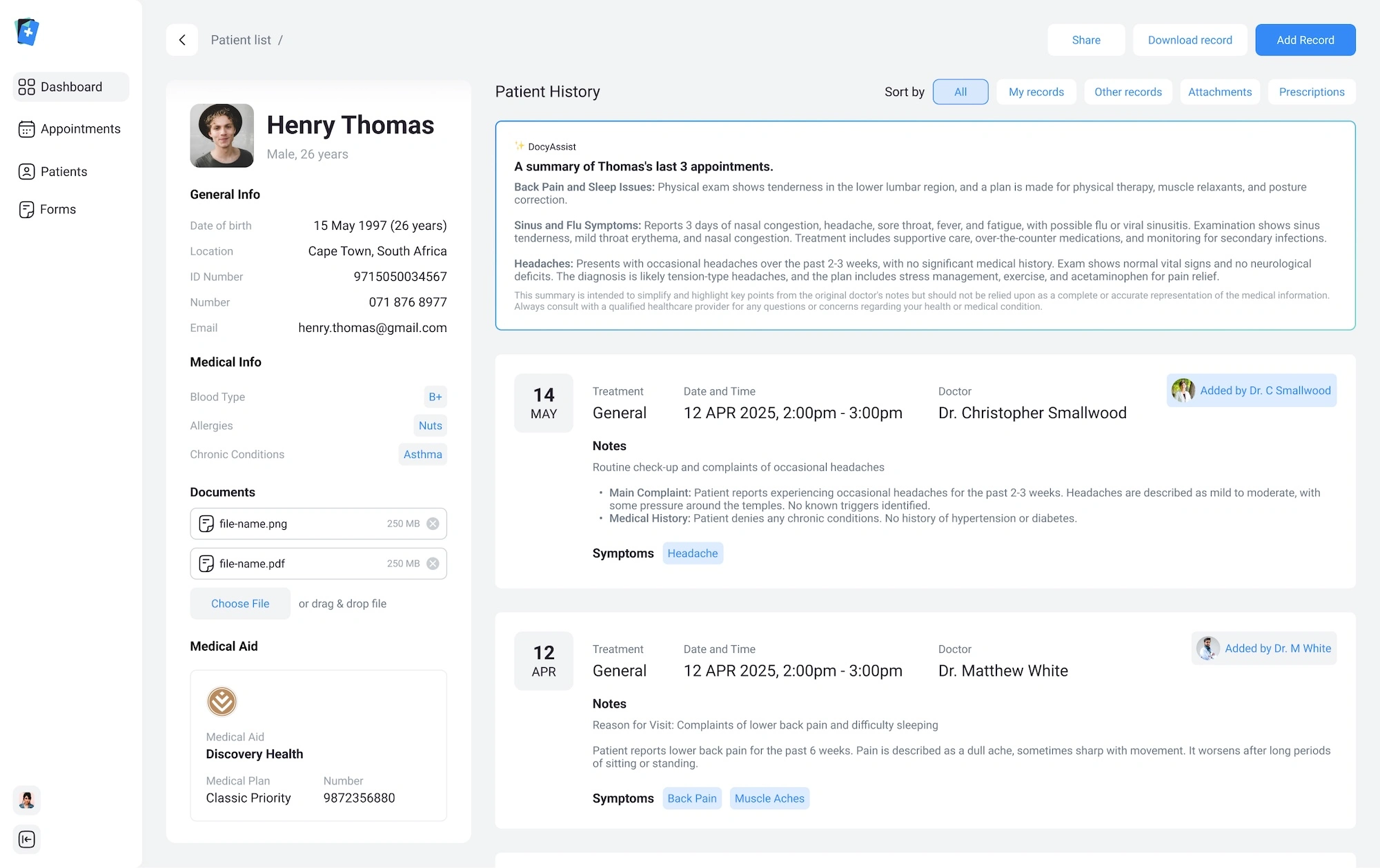Click the collapse sidebar icon
The width and height of the screenshot is (1380, 868).
(x=27, y=839)
